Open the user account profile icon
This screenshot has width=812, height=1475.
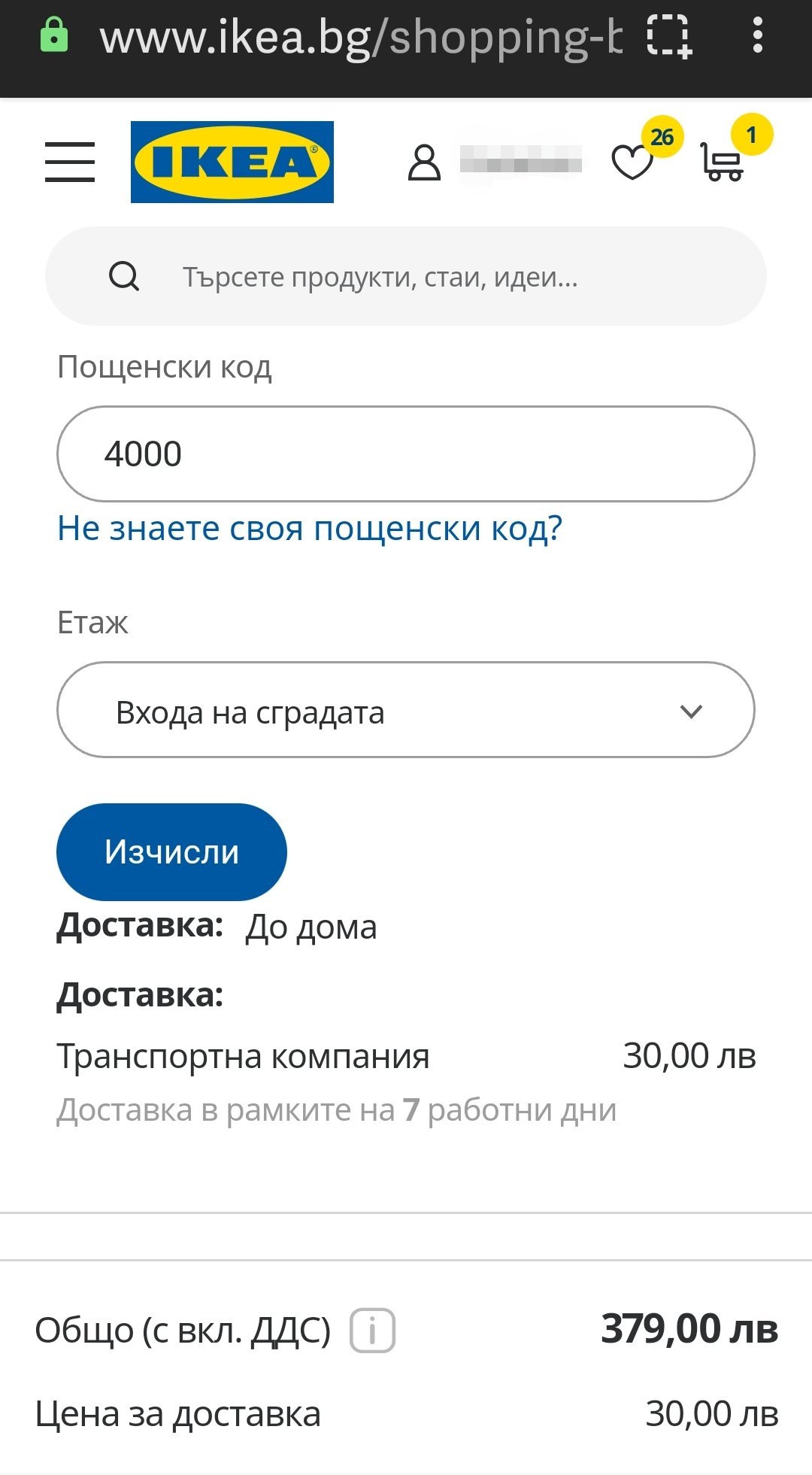pyautogui.click(x=424, y=162)
